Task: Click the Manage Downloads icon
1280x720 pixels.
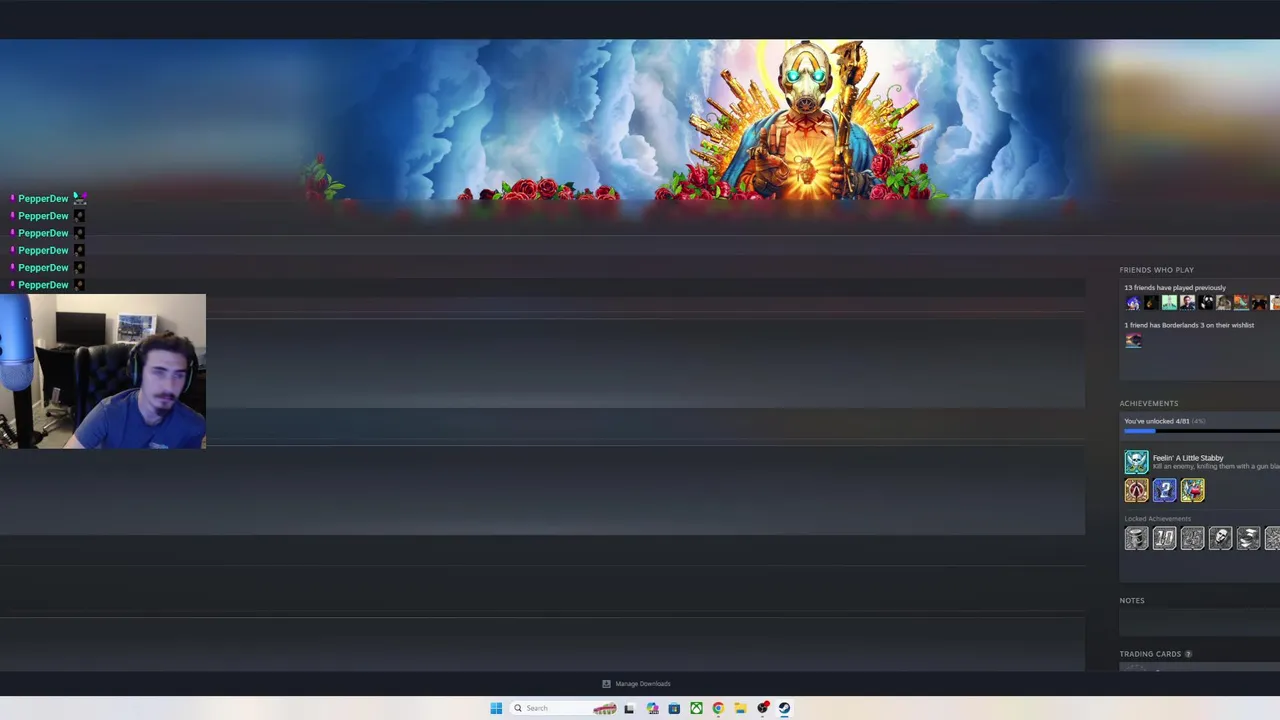Action: tap(606, 684)
